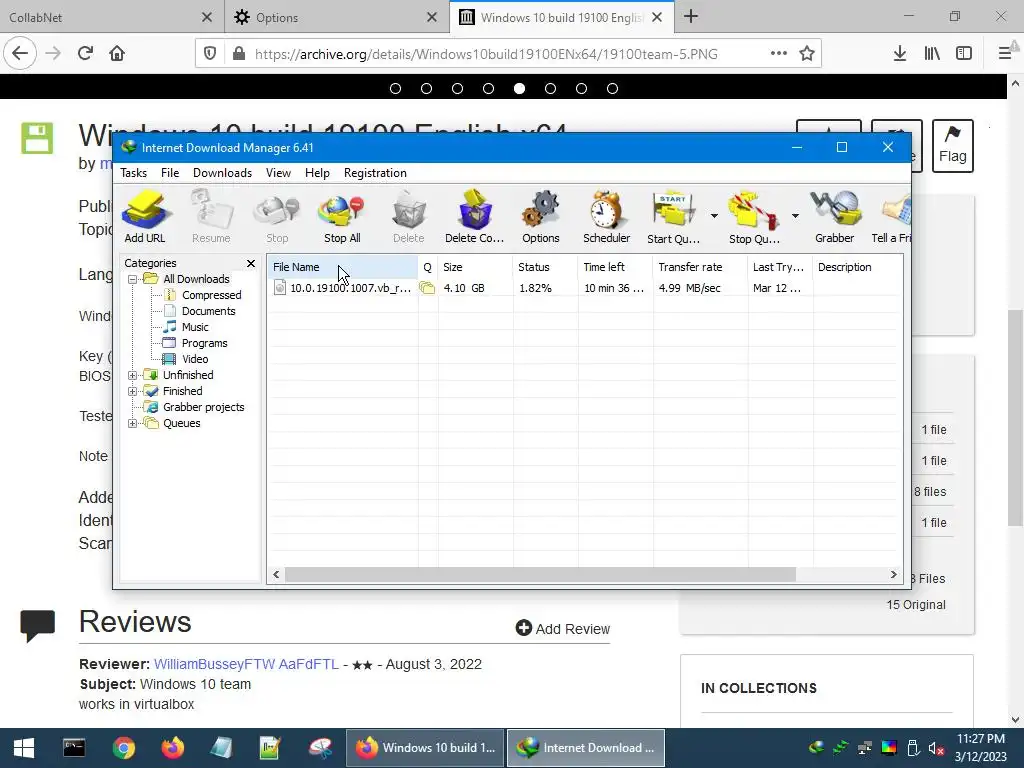1024x768 pixels.
Task: Open the Registration menu
Action: point(375,173)
